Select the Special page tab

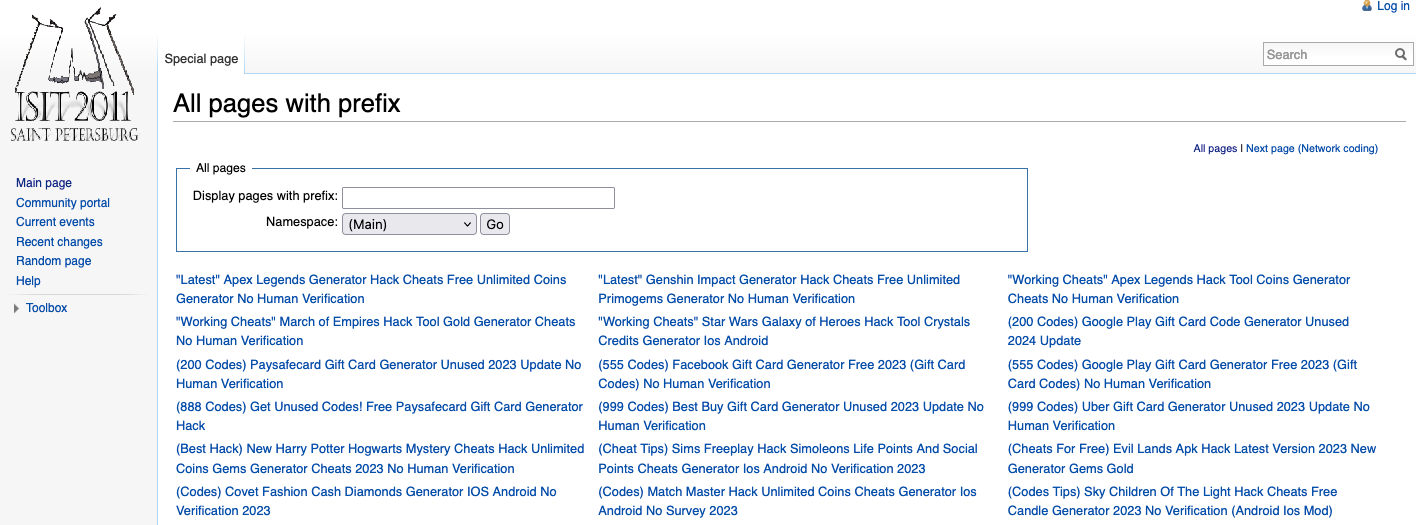click(x=201, y=59)
